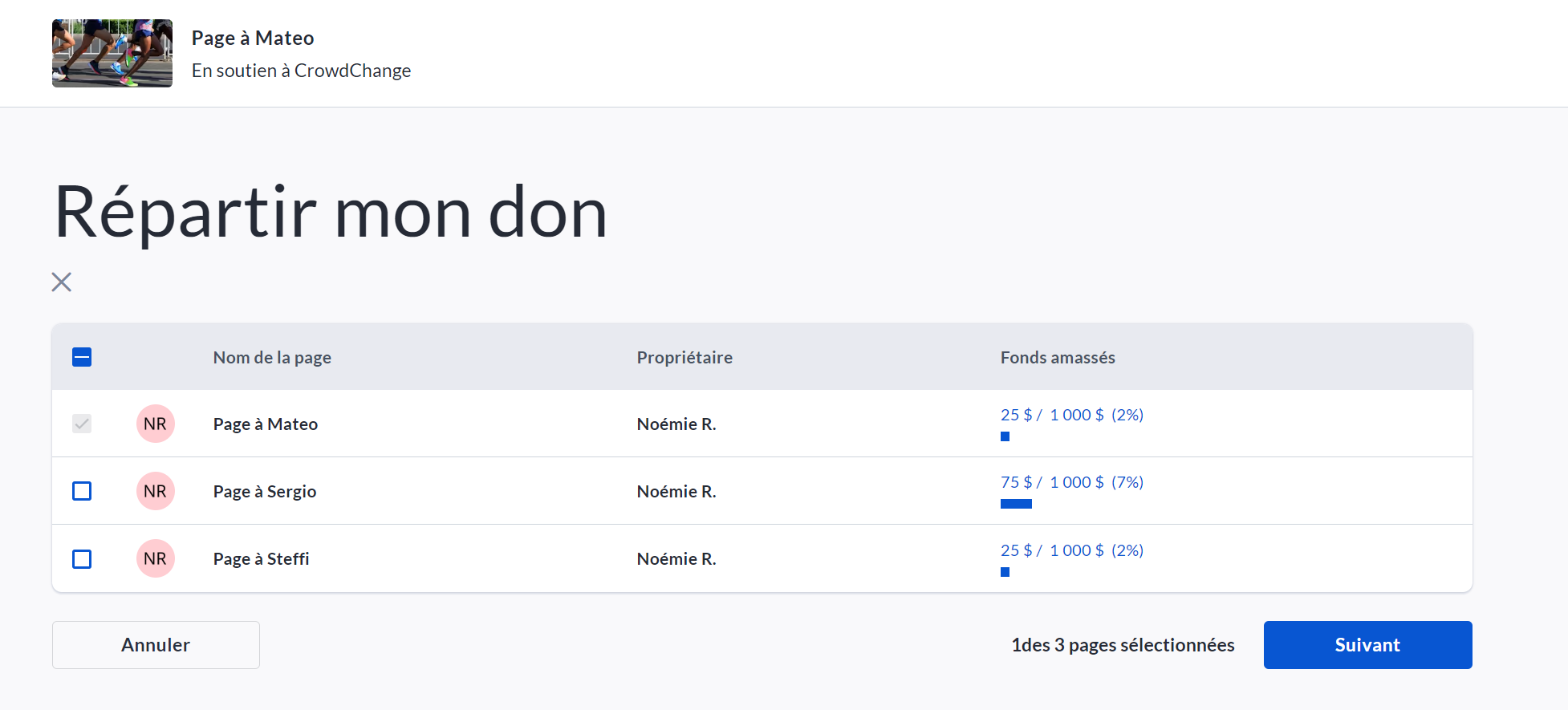The width and height of the screenshot is (1568, 710).
Task: Click the Page à Mateo header title
Action: (x=253, y=38)
